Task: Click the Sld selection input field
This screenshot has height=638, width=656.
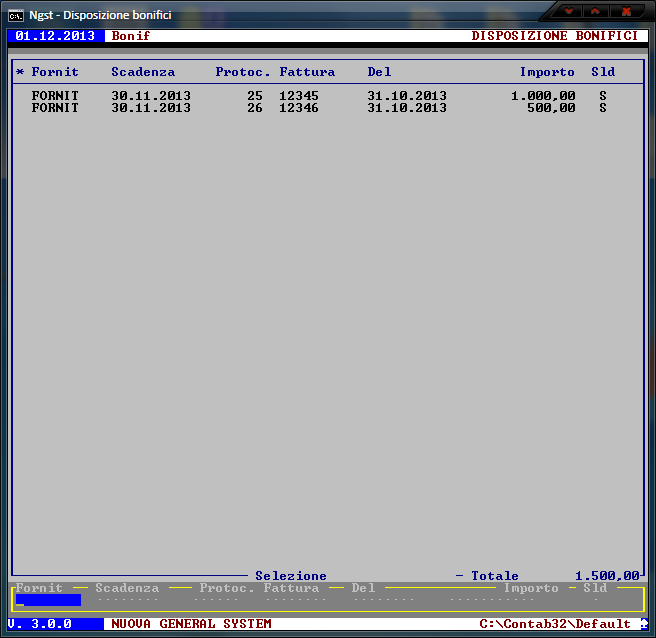Action: click(x=596, y=600)
